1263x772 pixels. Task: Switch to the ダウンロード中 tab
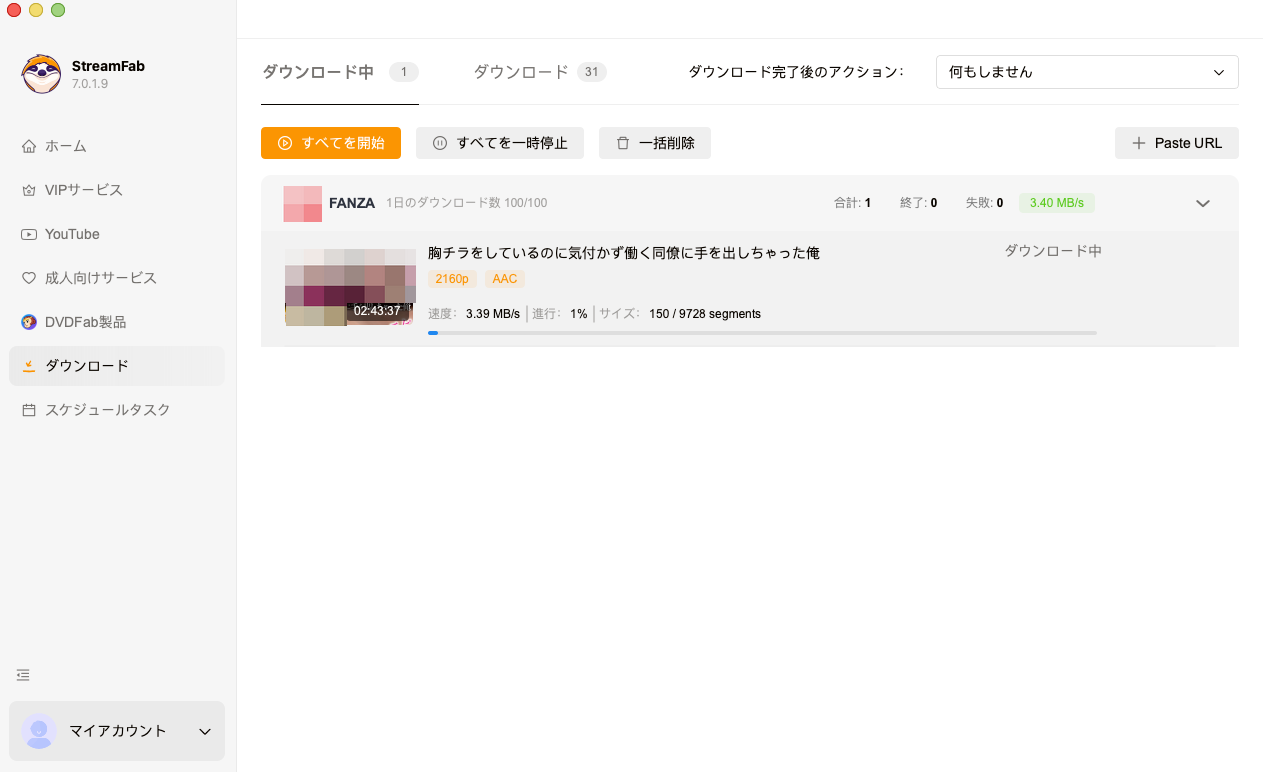coord(340,72)
